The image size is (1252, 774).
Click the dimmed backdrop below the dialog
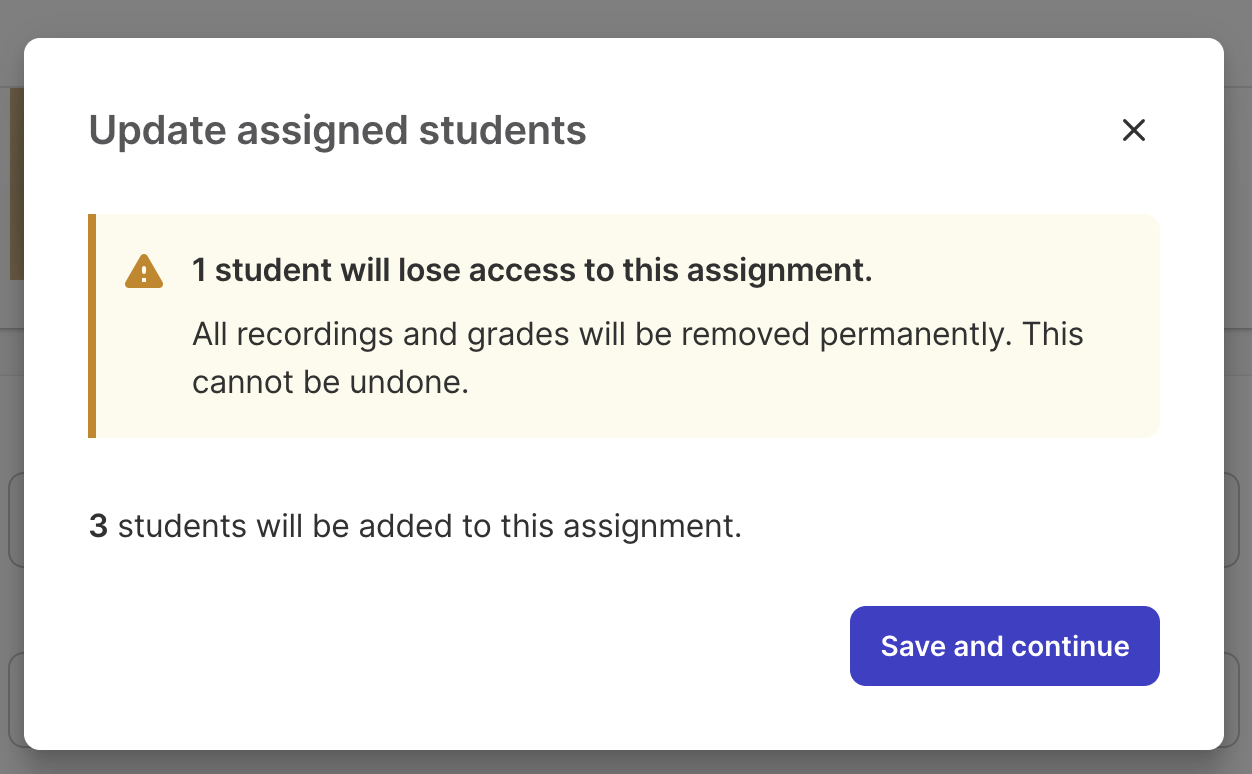click(626, 762)
